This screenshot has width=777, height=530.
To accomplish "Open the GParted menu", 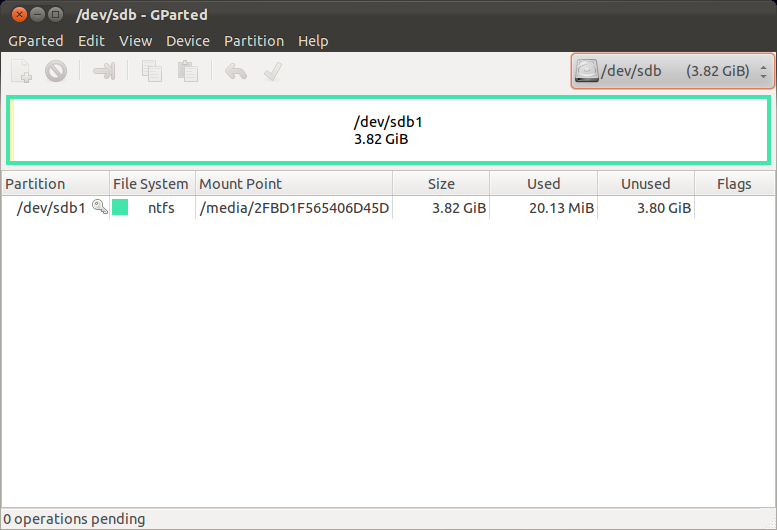I will pos(36,41).
